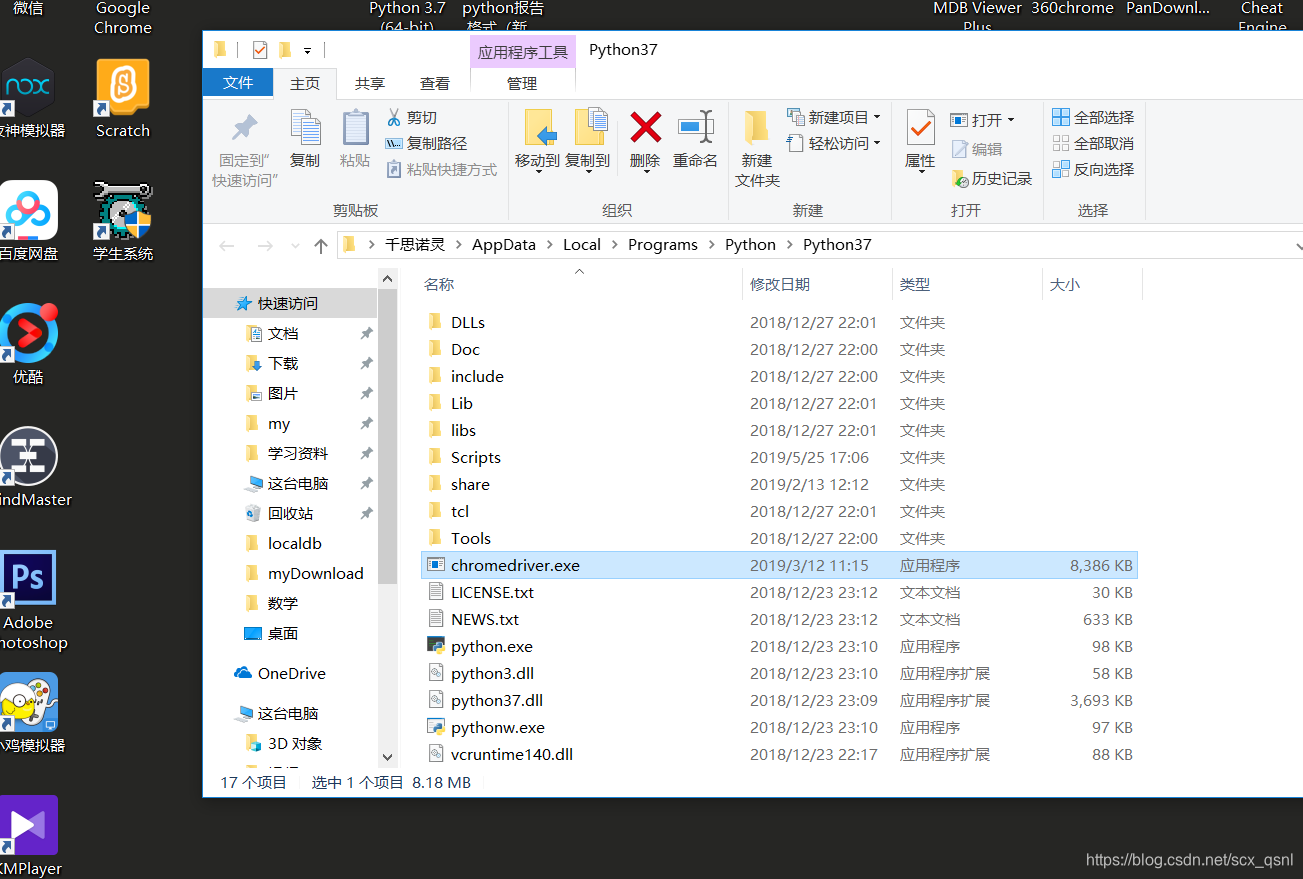Click Select all (全部选择)

tap(1093, 117)
